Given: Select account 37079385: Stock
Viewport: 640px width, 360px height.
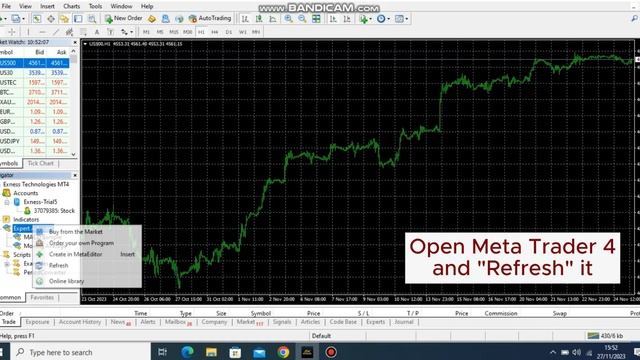Looking at the screenshot, I should tap(54, 211).
